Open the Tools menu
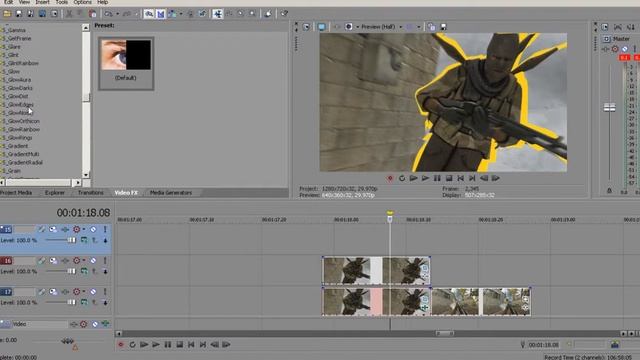The height and width of the screenshot is (360, 640). point(62,2)
